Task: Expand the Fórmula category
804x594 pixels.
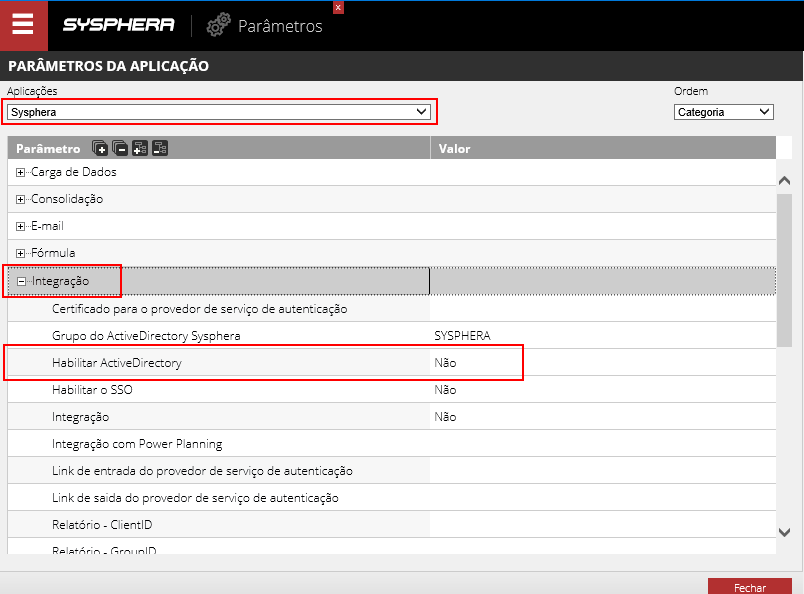Action: click(21, 253)
